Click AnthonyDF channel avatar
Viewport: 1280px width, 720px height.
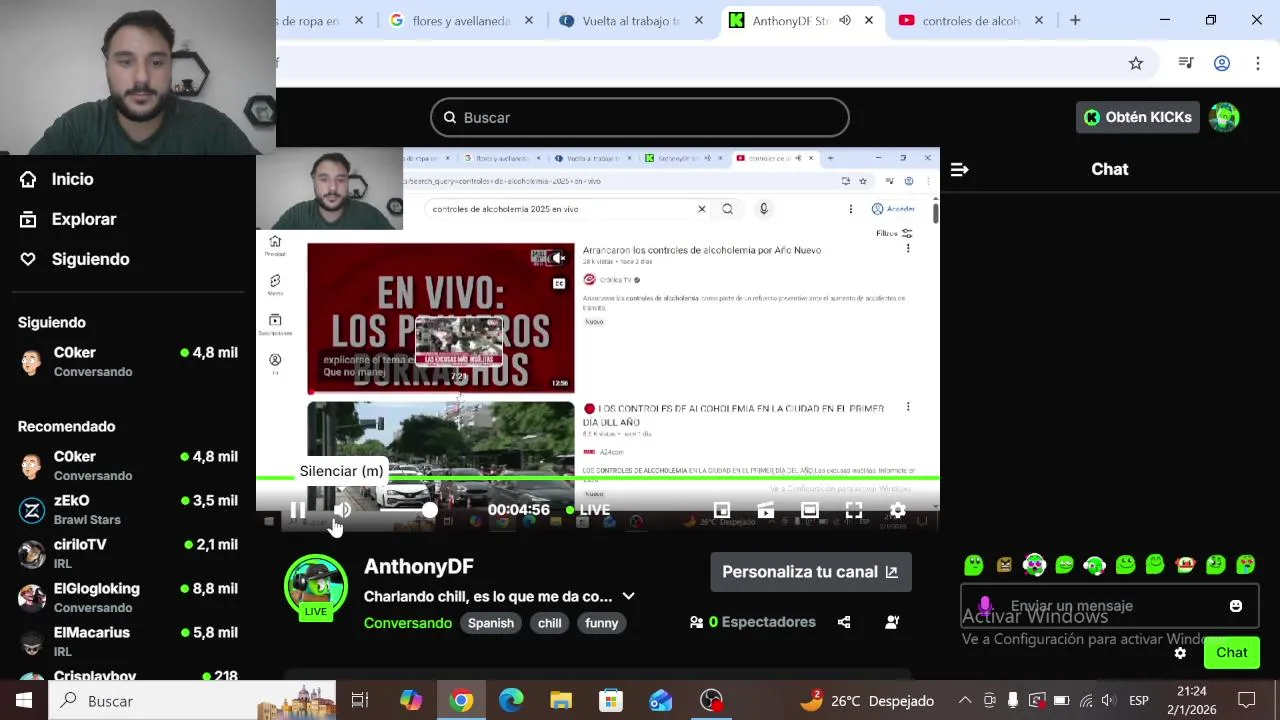coord(316,586)
